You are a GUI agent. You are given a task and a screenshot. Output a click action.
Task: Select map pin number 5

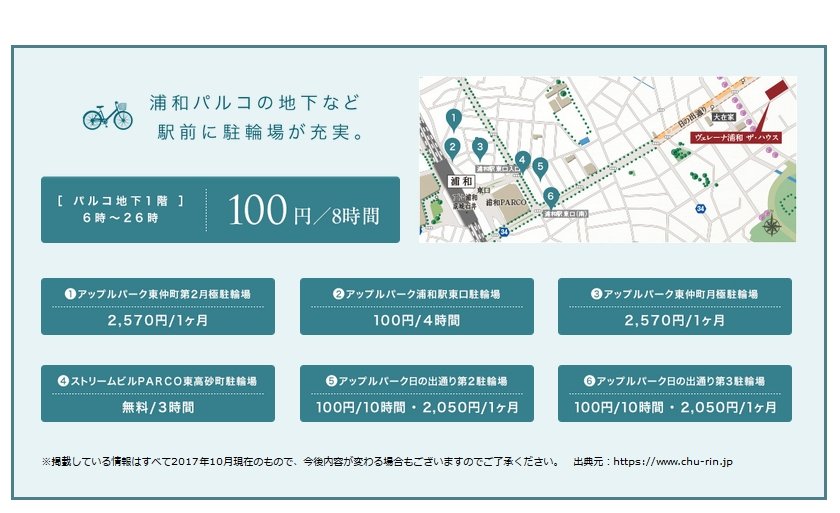540,169
